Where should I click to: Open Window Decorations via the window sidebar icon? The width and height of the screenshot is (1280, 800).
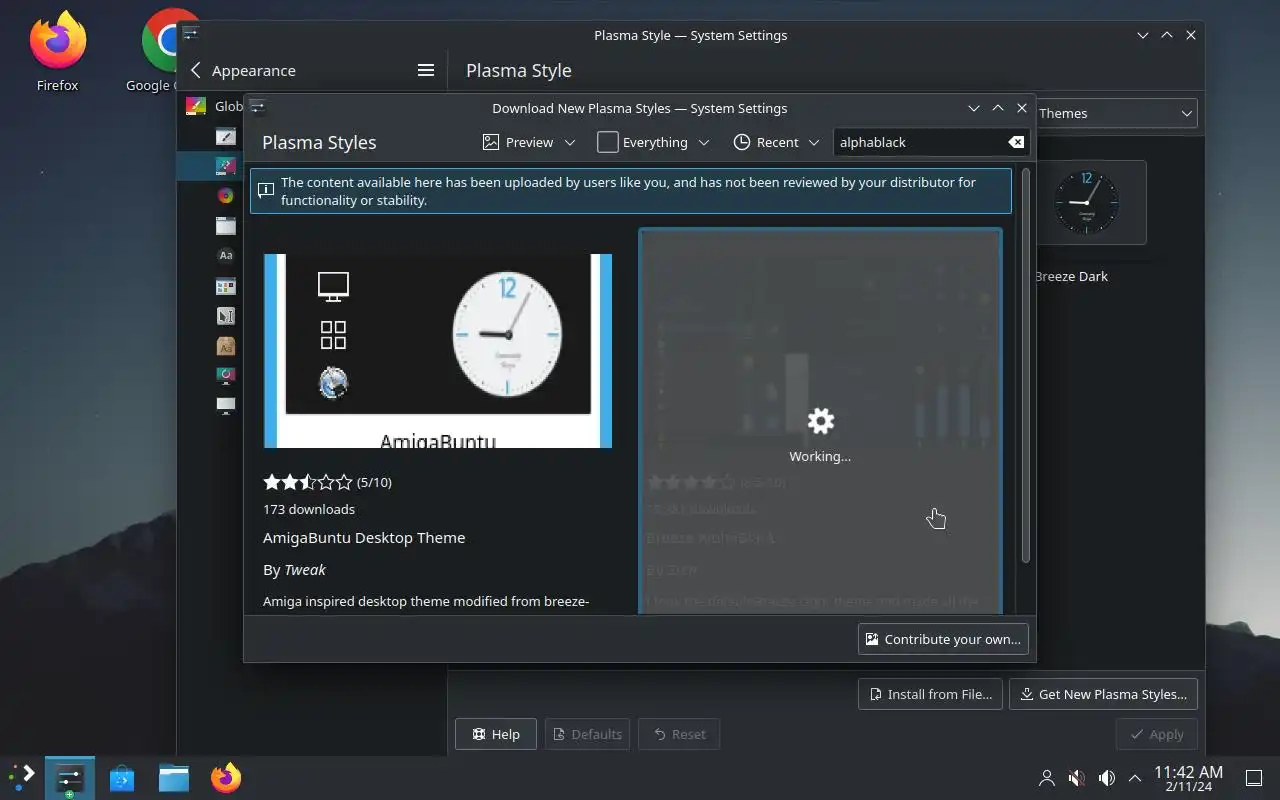[226, 226]
